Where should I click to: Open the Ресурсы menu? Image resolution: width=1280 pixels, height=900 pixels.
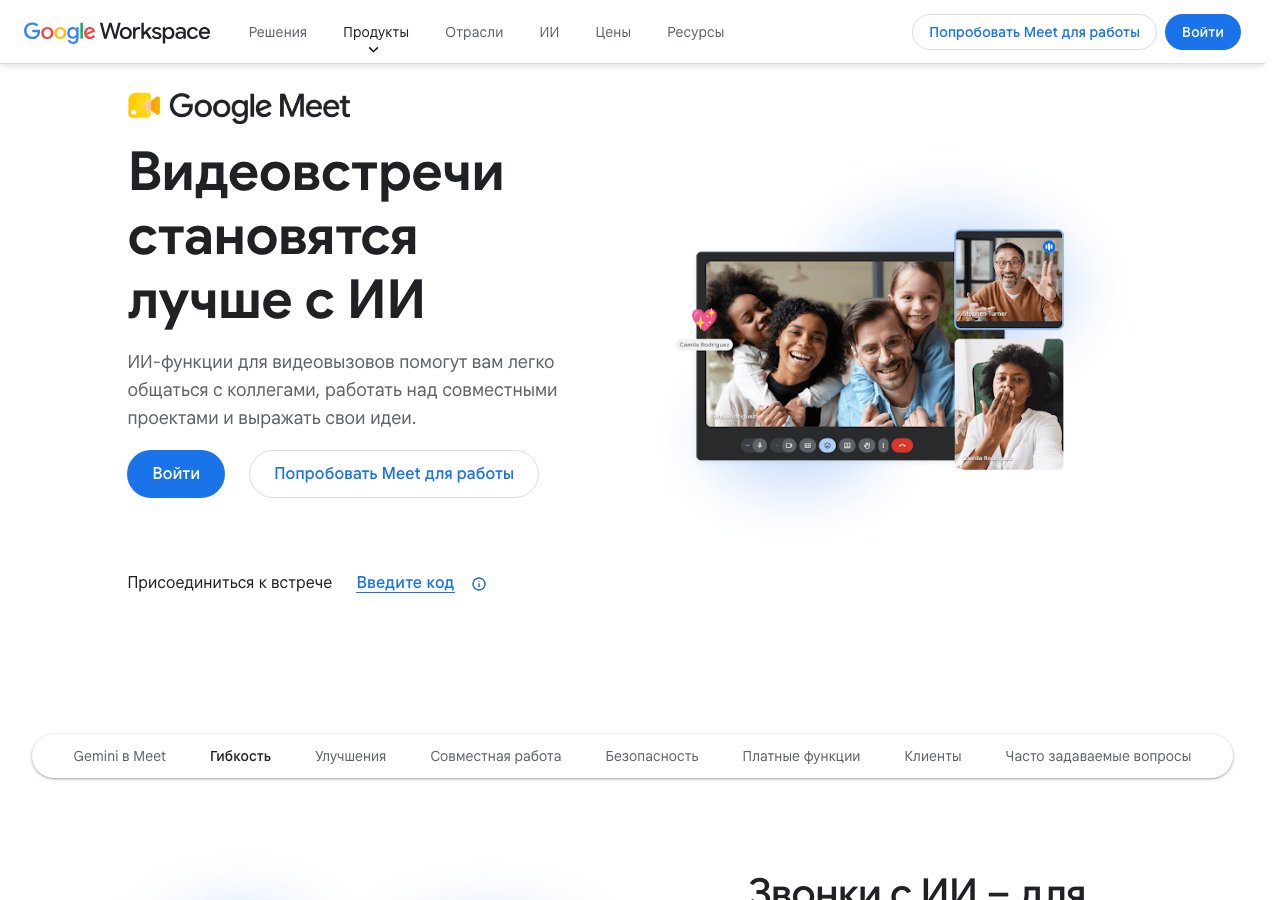pos(696,32)
